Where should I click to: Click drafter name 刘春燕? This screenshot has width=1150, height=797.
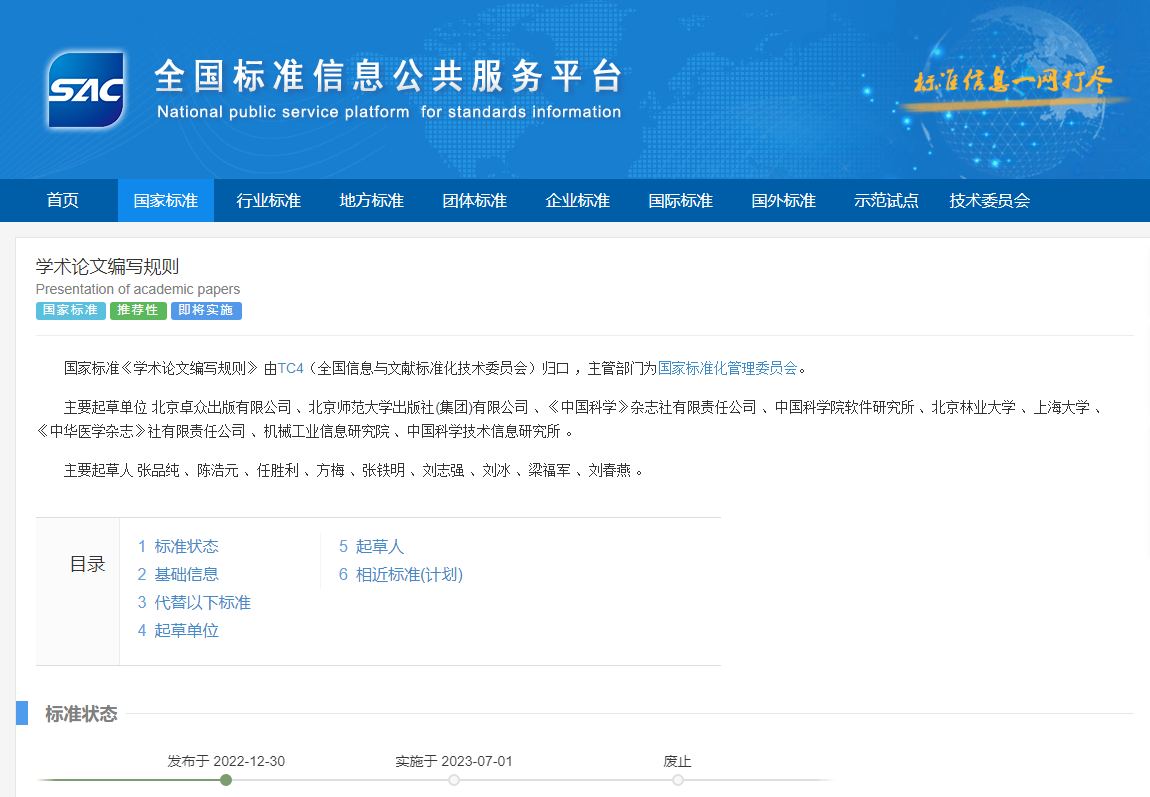pos(609,470)
